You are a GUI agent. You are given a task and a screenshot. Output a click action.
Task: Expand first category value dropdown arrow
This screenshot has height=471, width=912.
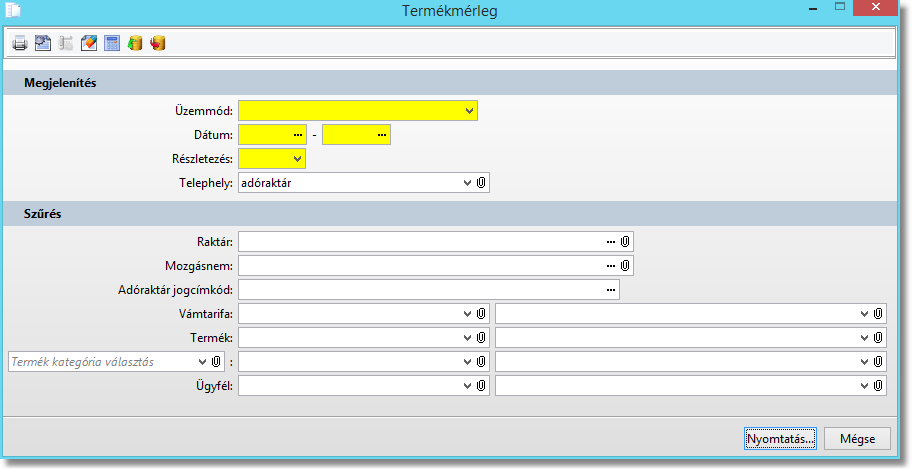tap(467, 362)
